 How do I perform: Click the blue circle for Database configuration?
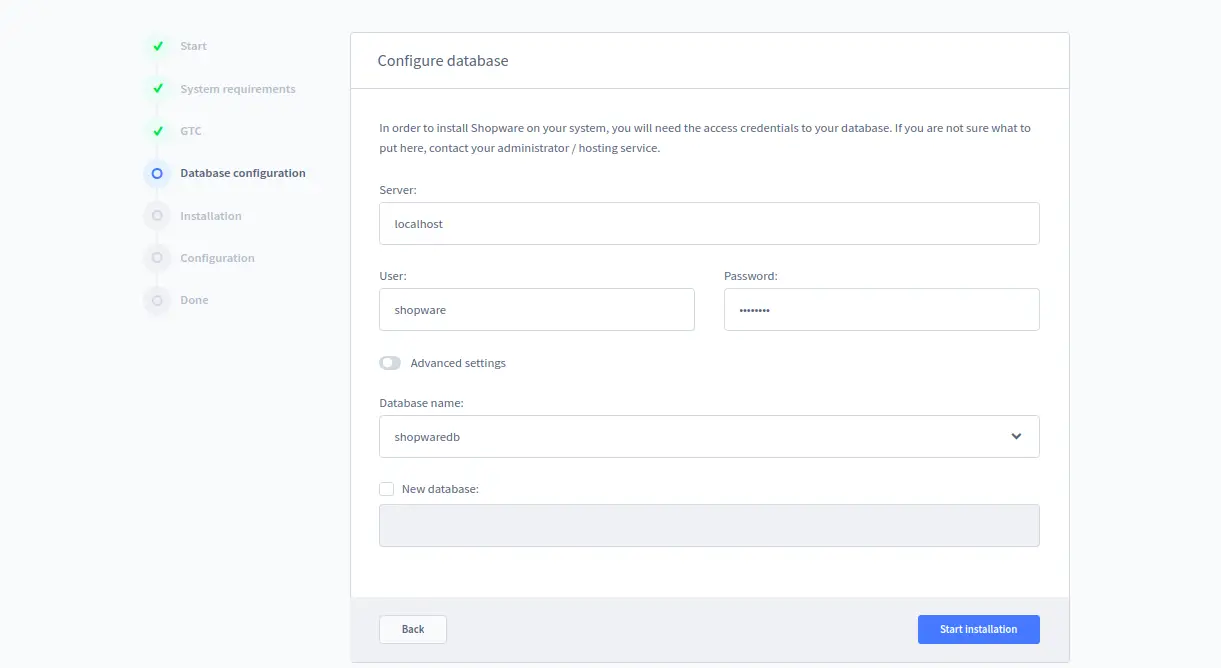pos(157,173)
